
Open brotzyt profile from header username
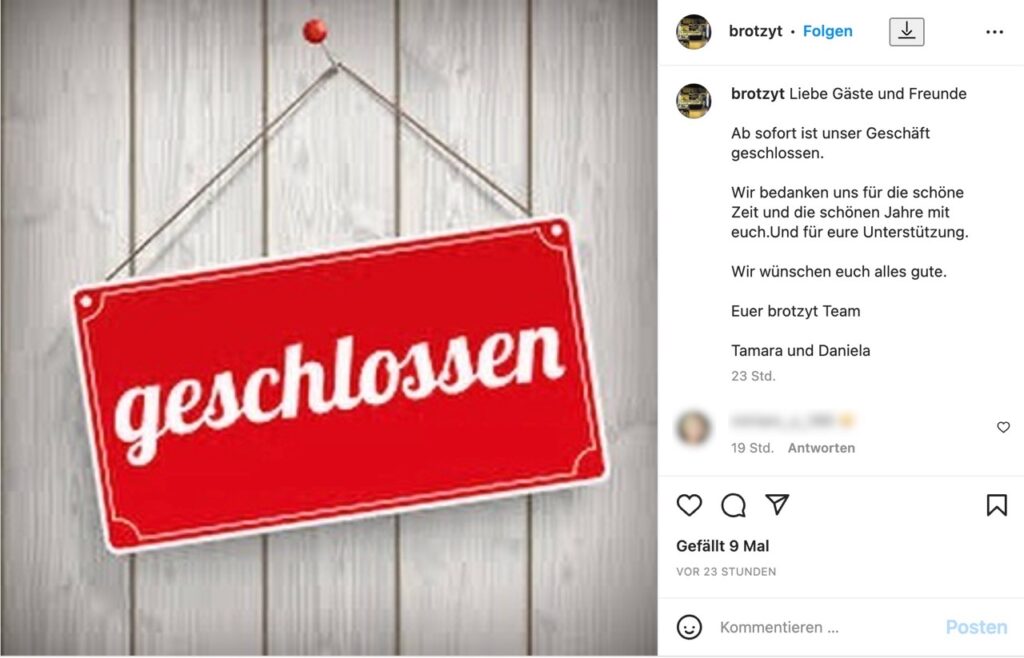[x=756, y=31]
